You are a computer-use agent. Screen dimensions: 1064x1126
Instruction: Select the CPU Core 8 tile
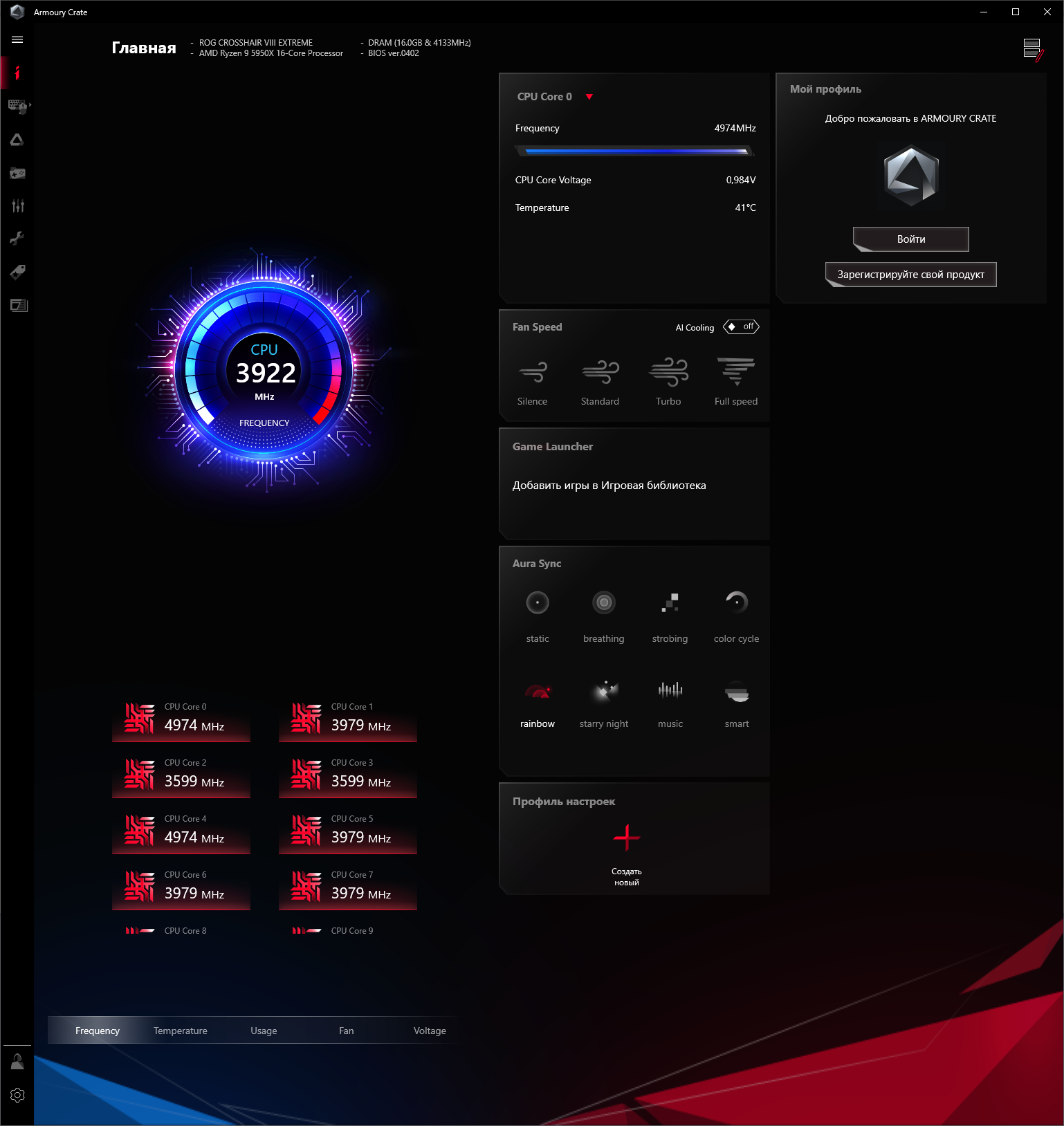tap(181, 931)
